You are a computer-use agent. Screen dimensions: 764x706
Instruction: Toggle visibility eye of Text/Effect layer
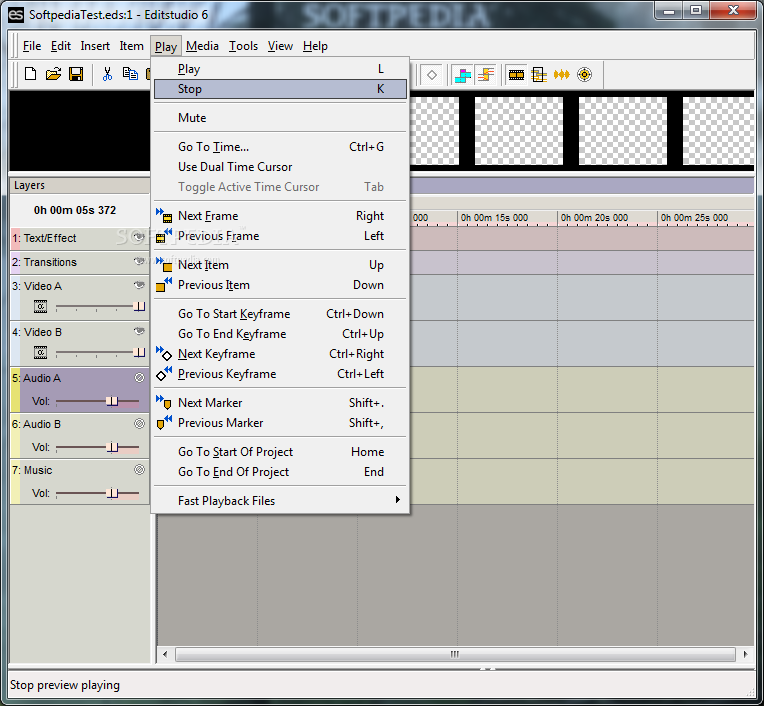[x=139, y=237]
